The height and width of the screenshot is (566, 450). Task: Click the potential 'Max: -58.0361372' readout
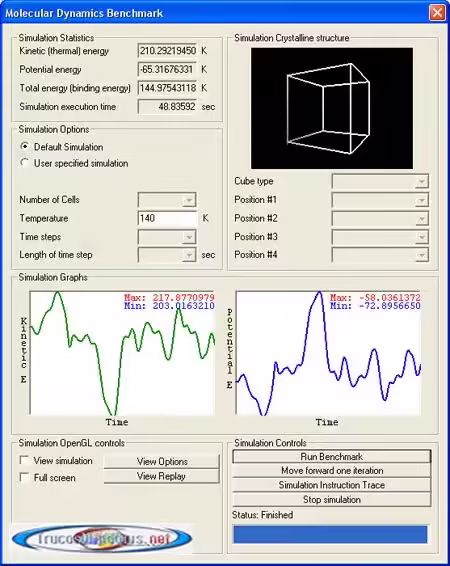coord(375,298)
